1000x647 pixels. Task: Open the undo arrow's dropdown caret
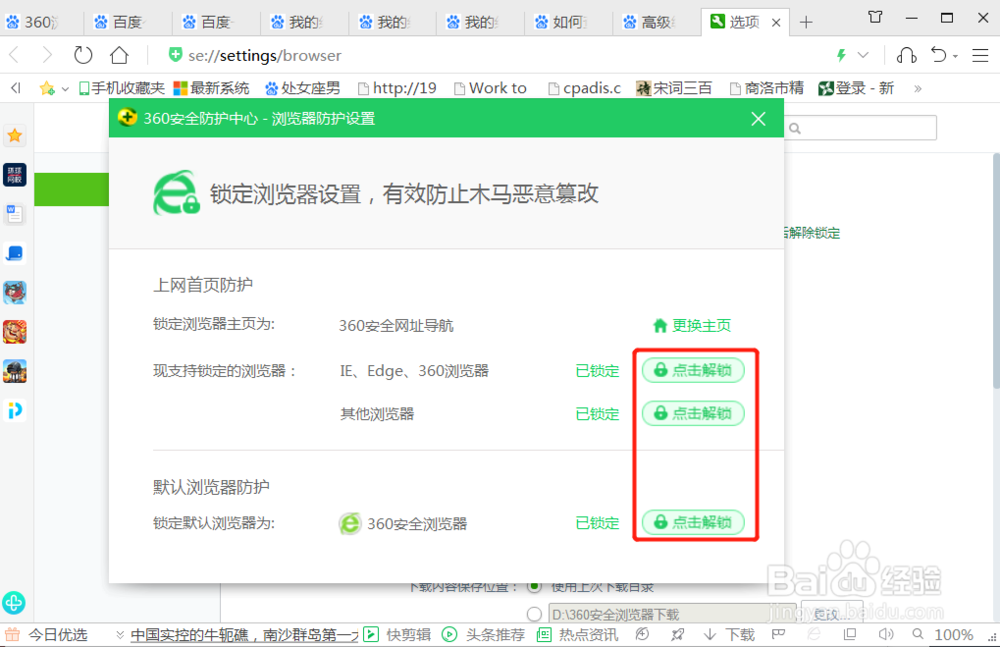click(x=955, y=57)
